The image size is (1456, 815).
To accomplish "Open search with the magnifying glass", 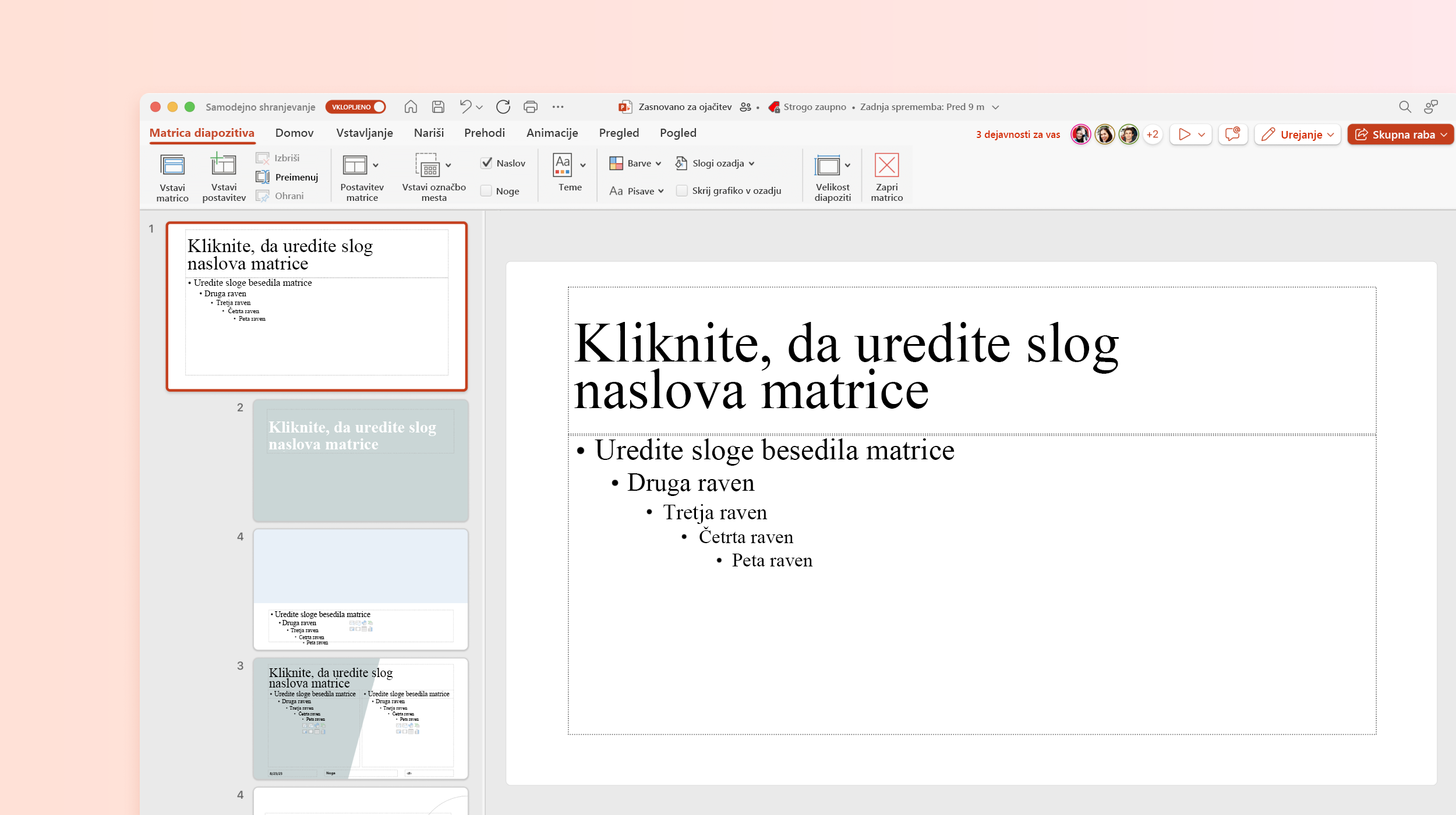I will click(1405, 107).
